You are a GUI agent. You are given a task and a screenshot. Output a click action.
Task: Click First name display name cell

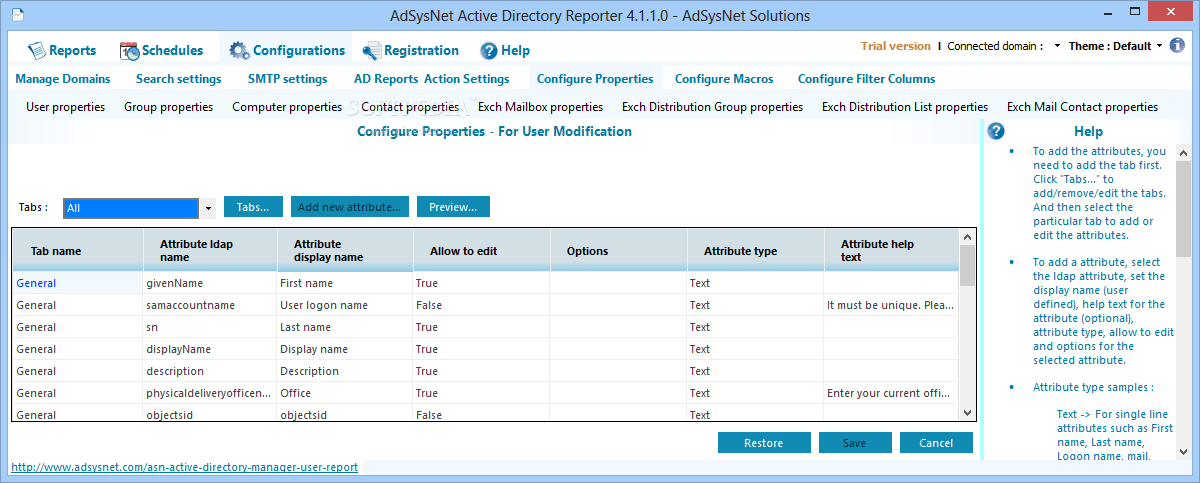345,283
